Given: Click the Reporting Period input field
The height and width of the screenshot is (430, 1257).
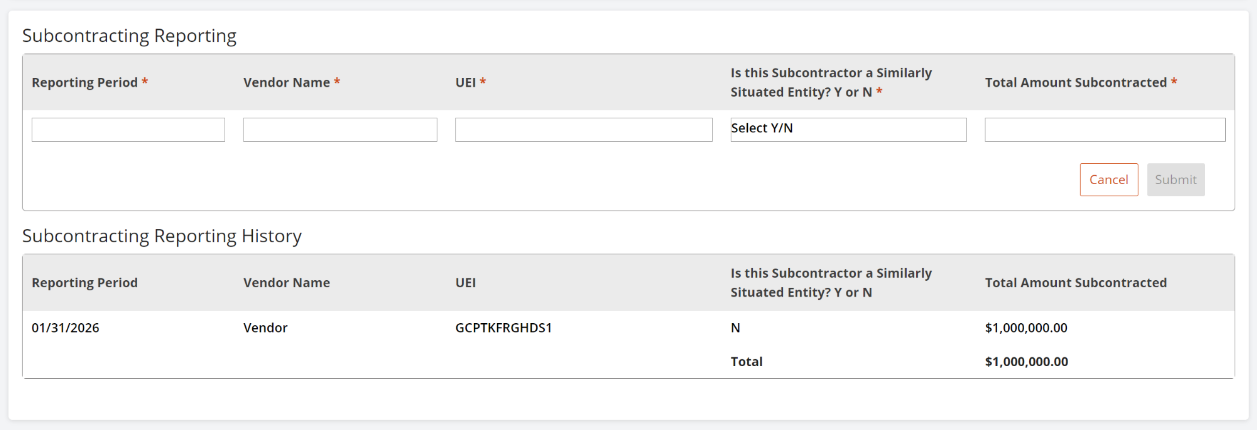Looking at the screenshot, I should tap(128, 130).
